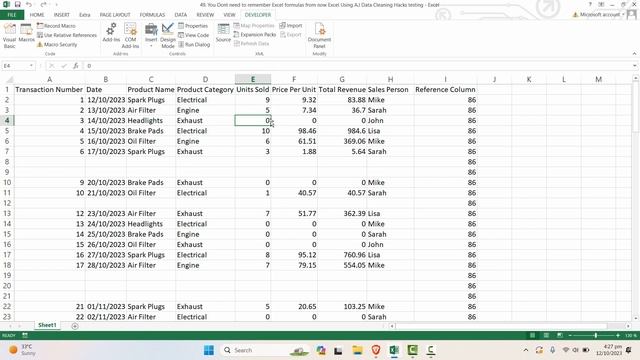The image size is (640, 360).
Task: Select the Sheet1 tab
Action: pyautogui.click(x=47, y=325)
